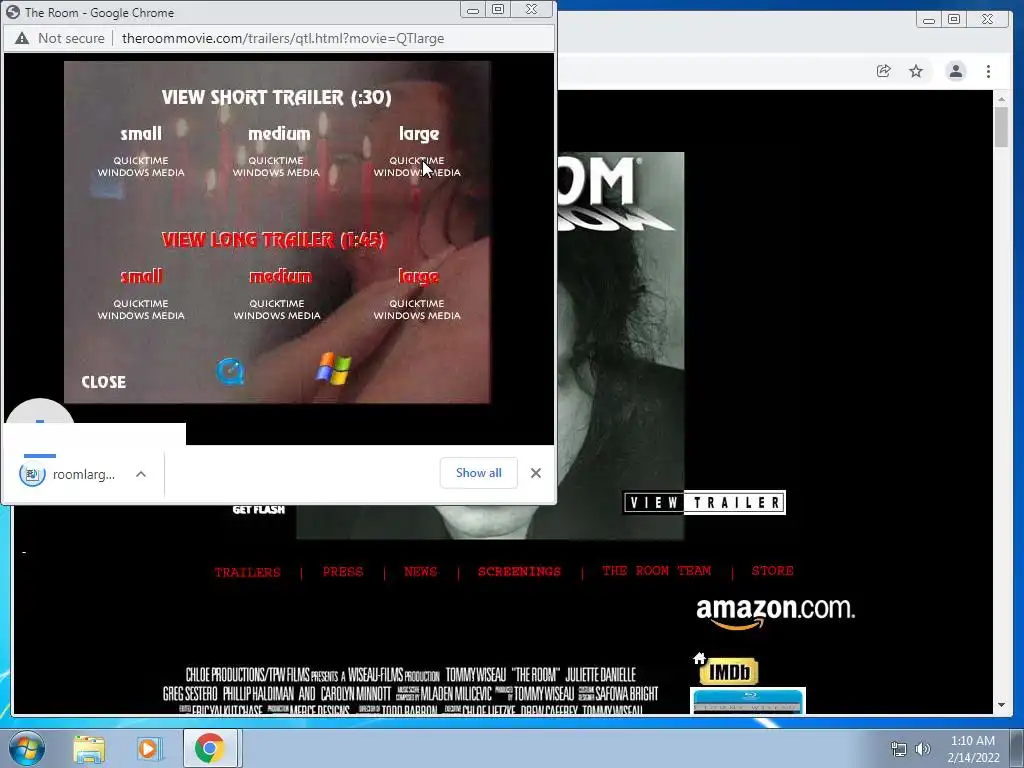Screen dimensions: 1024x768
Task: Select long trailer medium Windows Media
Action: click(x=277, y=315)
